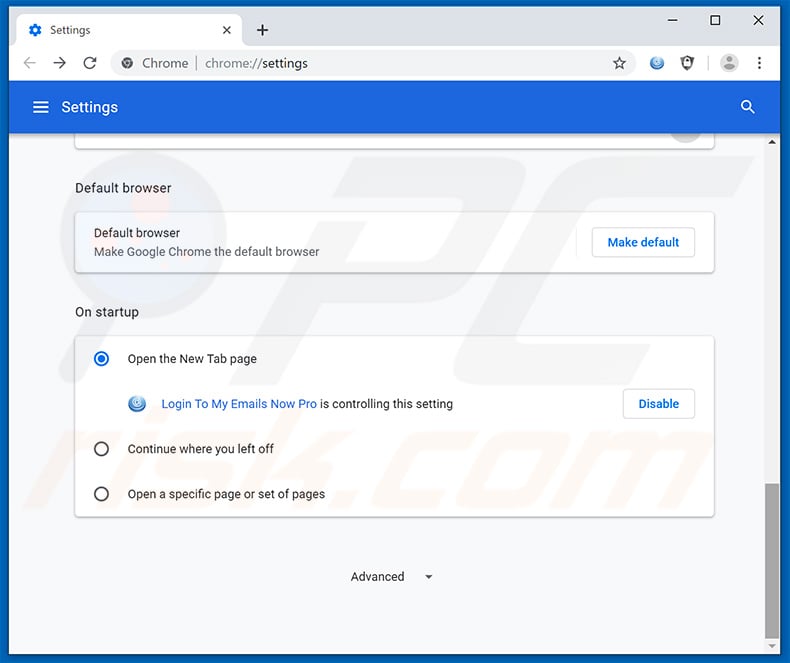Select Continue where you left off
Screen dimensions: 790x663
tap(101, 449)
